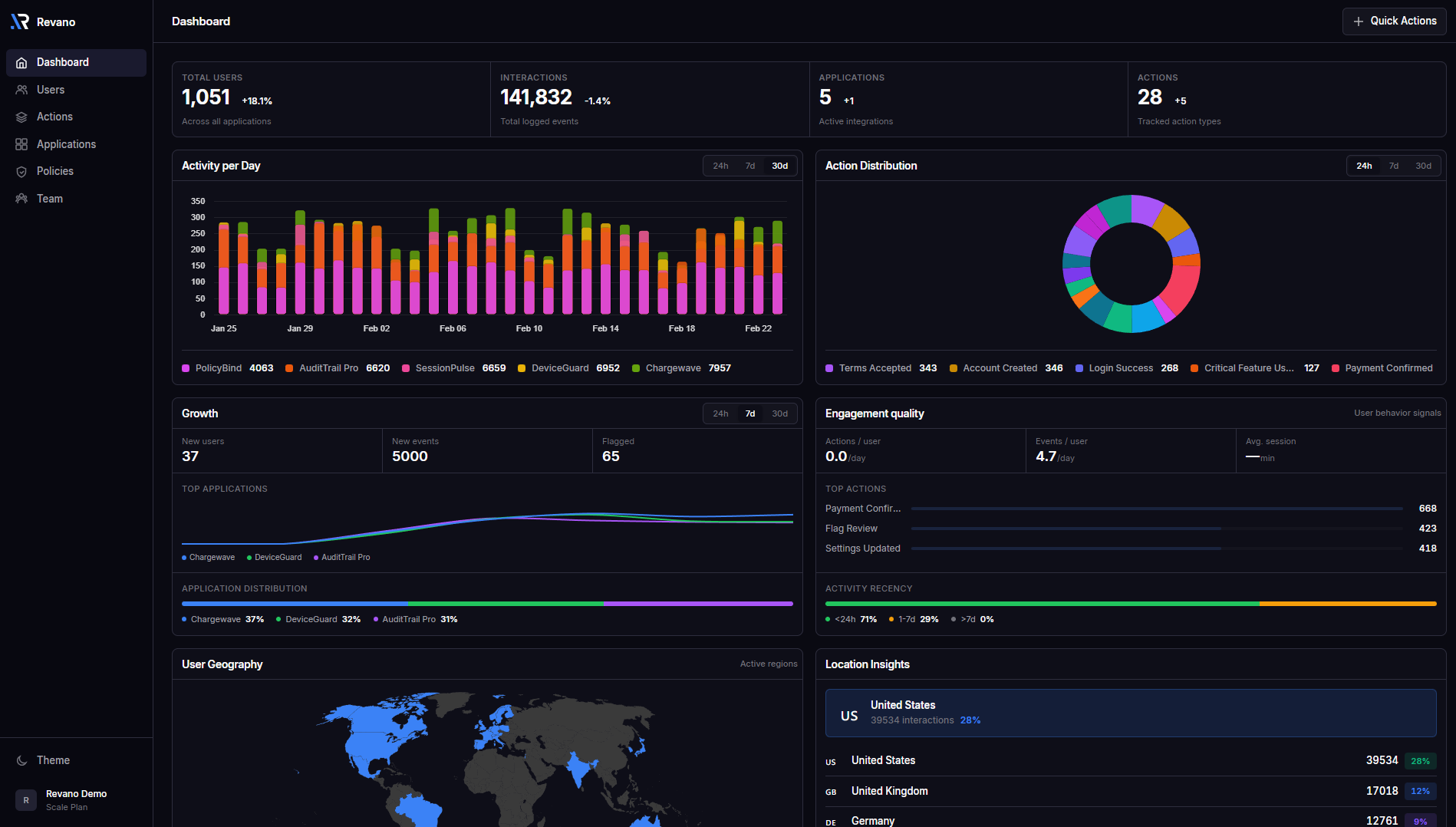Click the Dashboard page title

pyautogui.click(x=201, y=21)
